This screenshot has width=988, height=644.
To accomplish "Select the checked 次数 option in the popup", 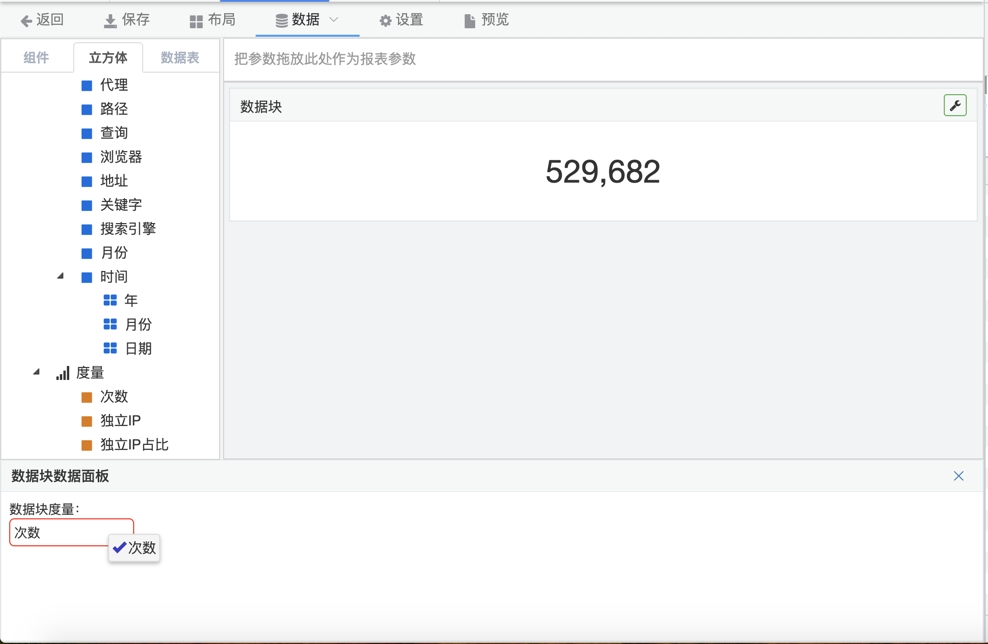I will tap(135, 548).
